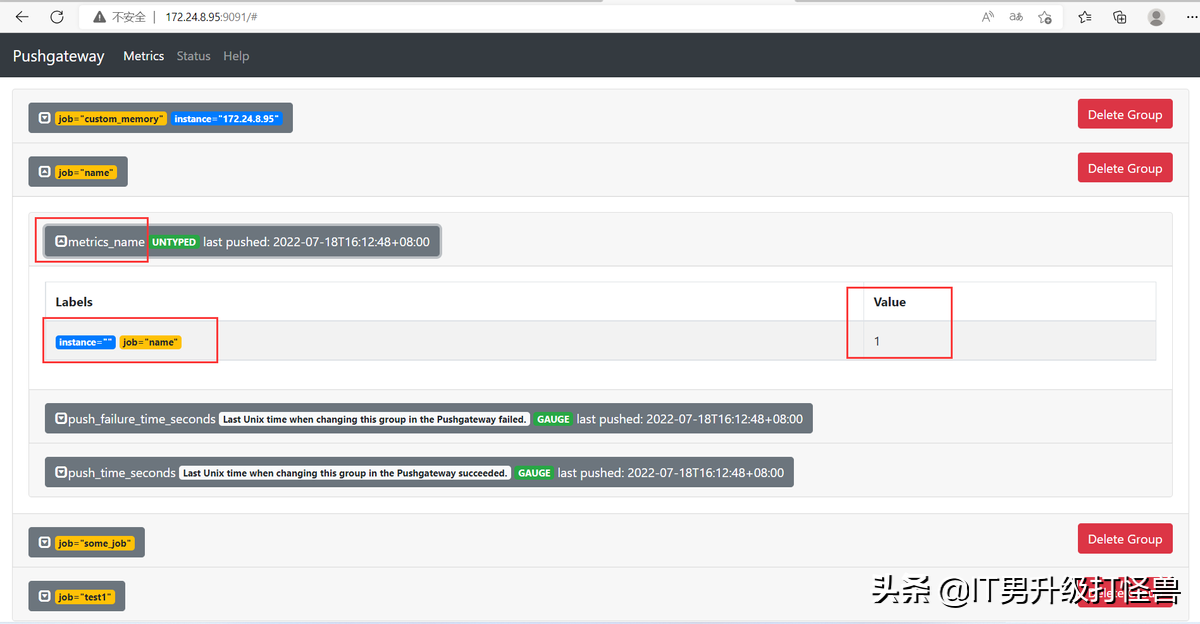The height and width of the screenshot is (624, 1200).
Task: Open the browser collections icon
Action: click(1120, 17)
